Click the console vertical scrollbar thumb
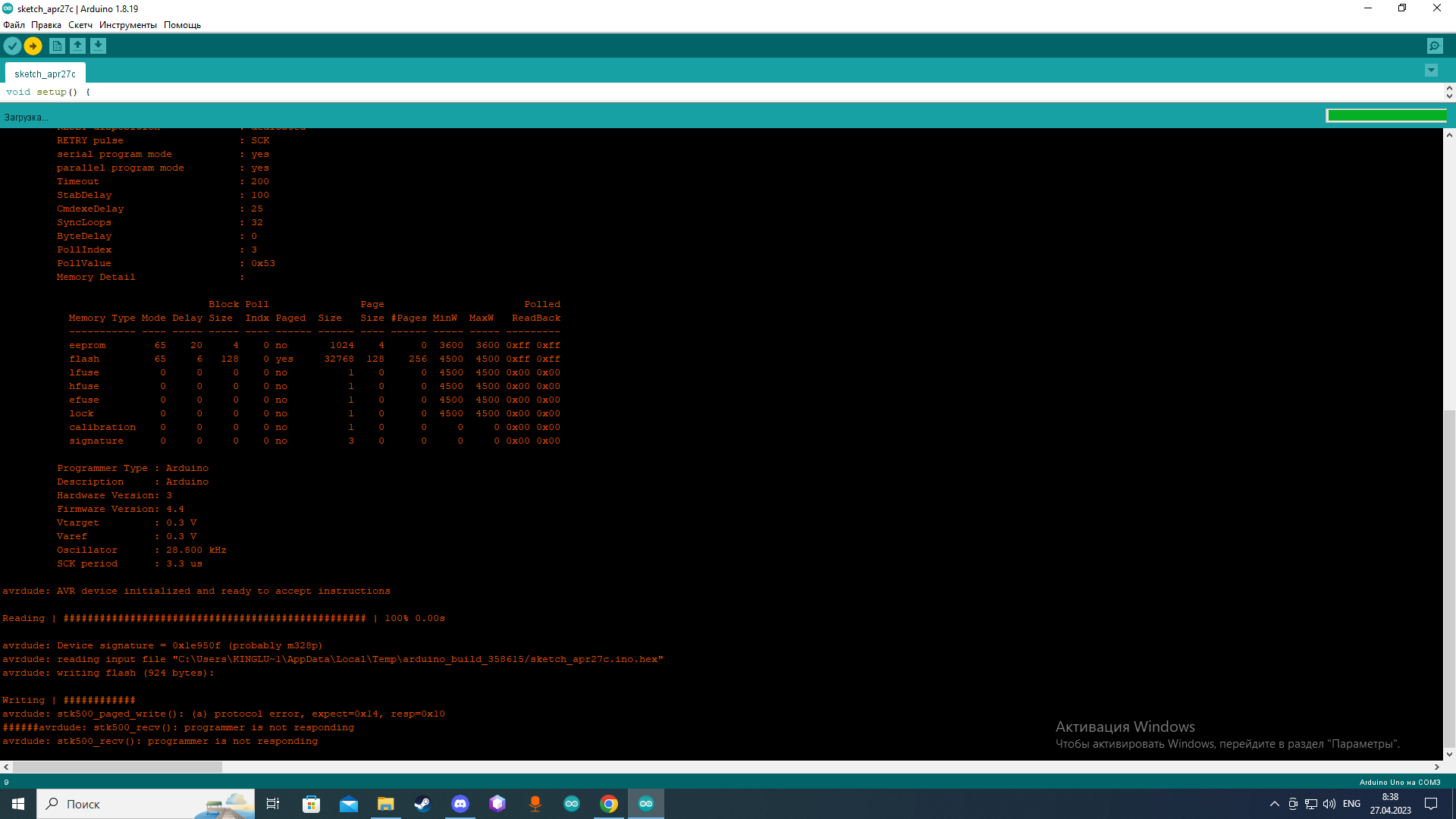The width and height of the screenshot is (1456, 819). pyautogui.click(x=1449, y=579)
